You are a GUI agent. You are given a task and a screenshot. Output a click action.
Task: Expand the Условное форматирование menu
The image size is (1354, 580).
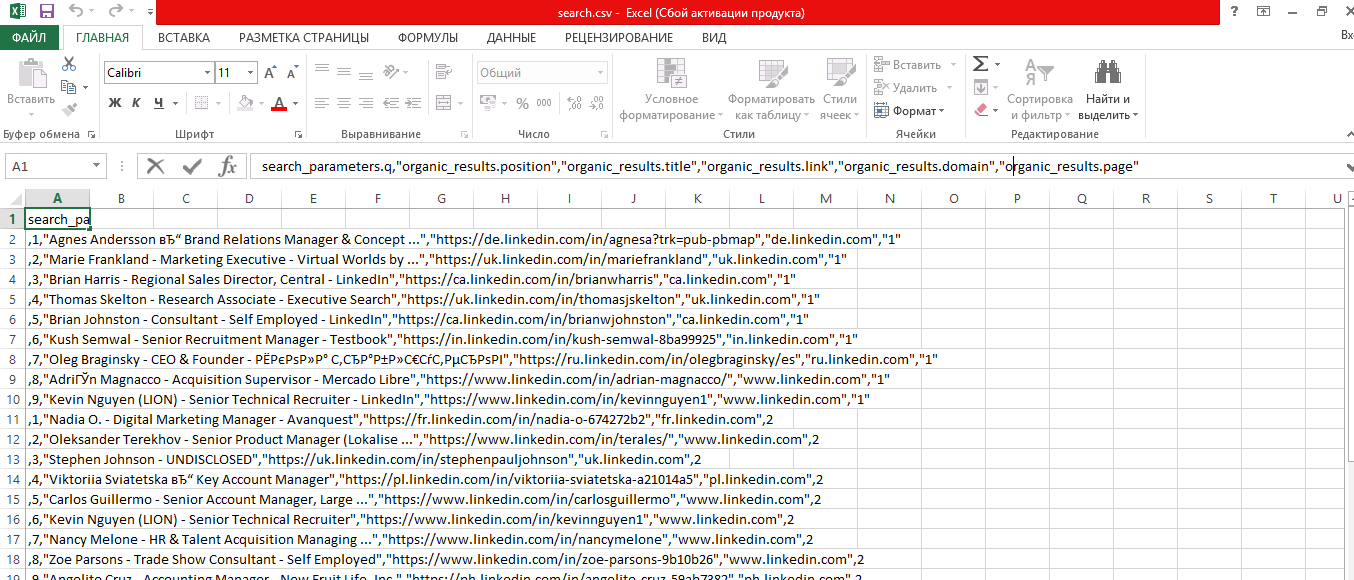coord(670,88)
